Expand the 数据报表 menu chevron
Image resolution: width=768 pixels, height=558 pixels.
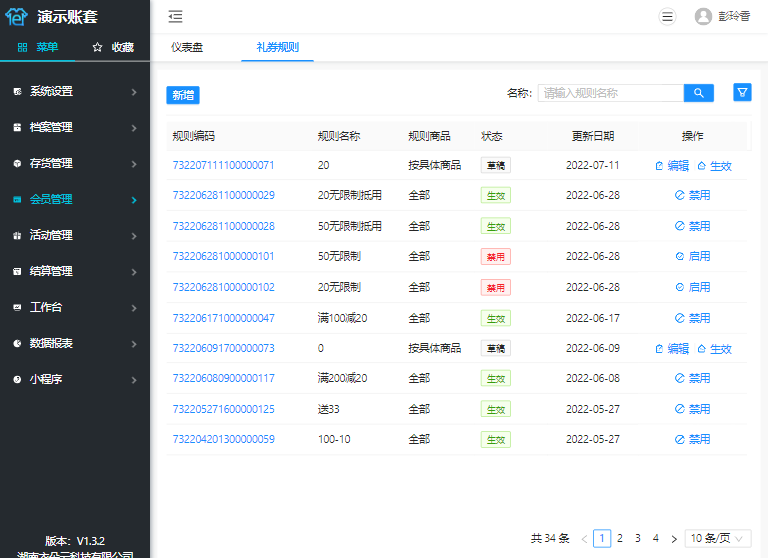134,344
